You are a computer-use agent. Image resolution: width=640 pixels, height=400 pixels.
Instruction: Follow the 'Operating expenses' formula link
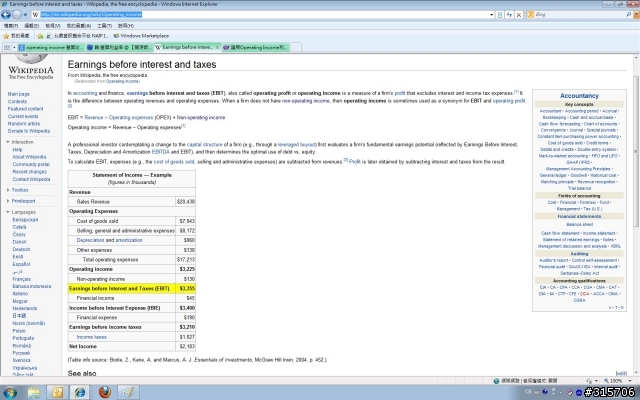pos(131,118)
